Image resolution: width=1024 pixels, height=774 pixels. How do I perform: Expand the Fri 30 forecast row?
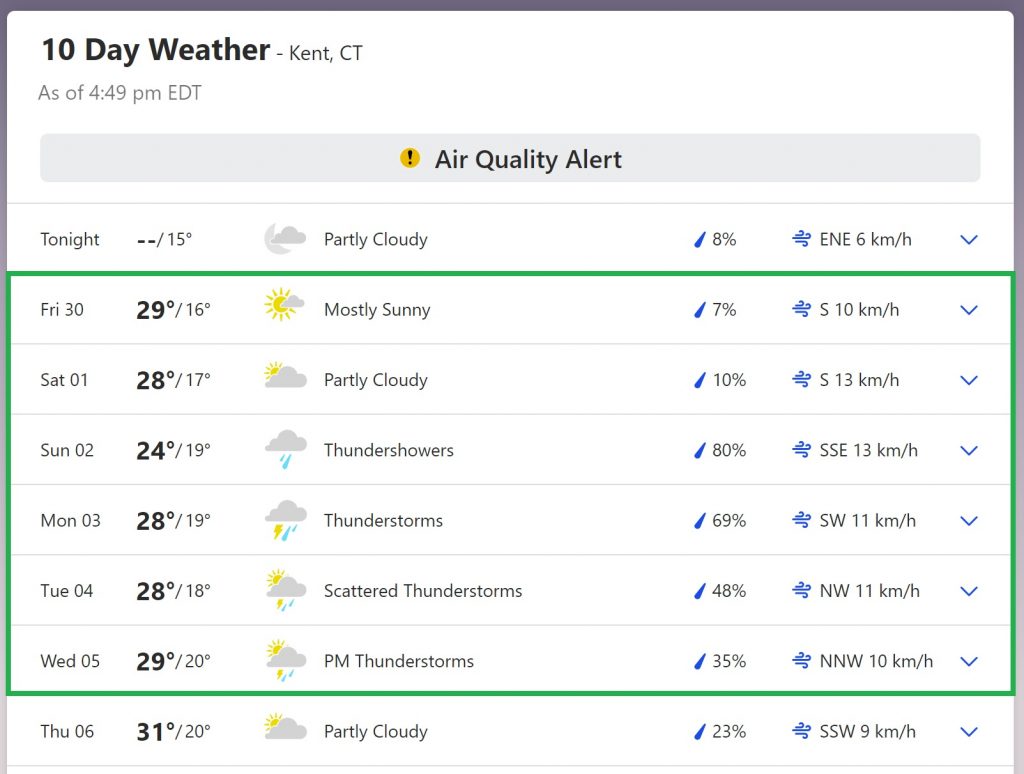click(968, 310)
